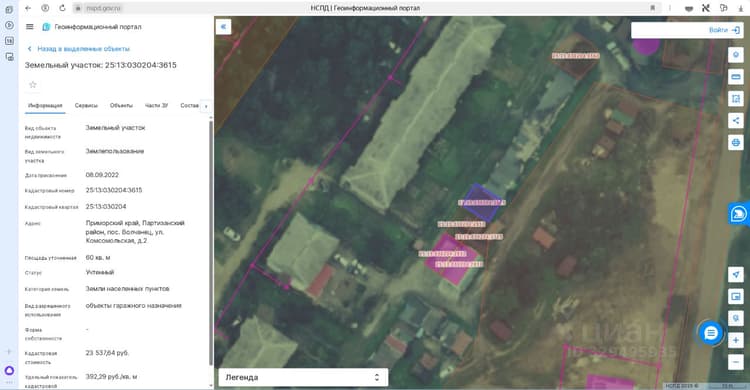Select the area value 60 кв. м
Image resolution: width=750 pixels, height=390 pixels.
click(x=98, y=257)
